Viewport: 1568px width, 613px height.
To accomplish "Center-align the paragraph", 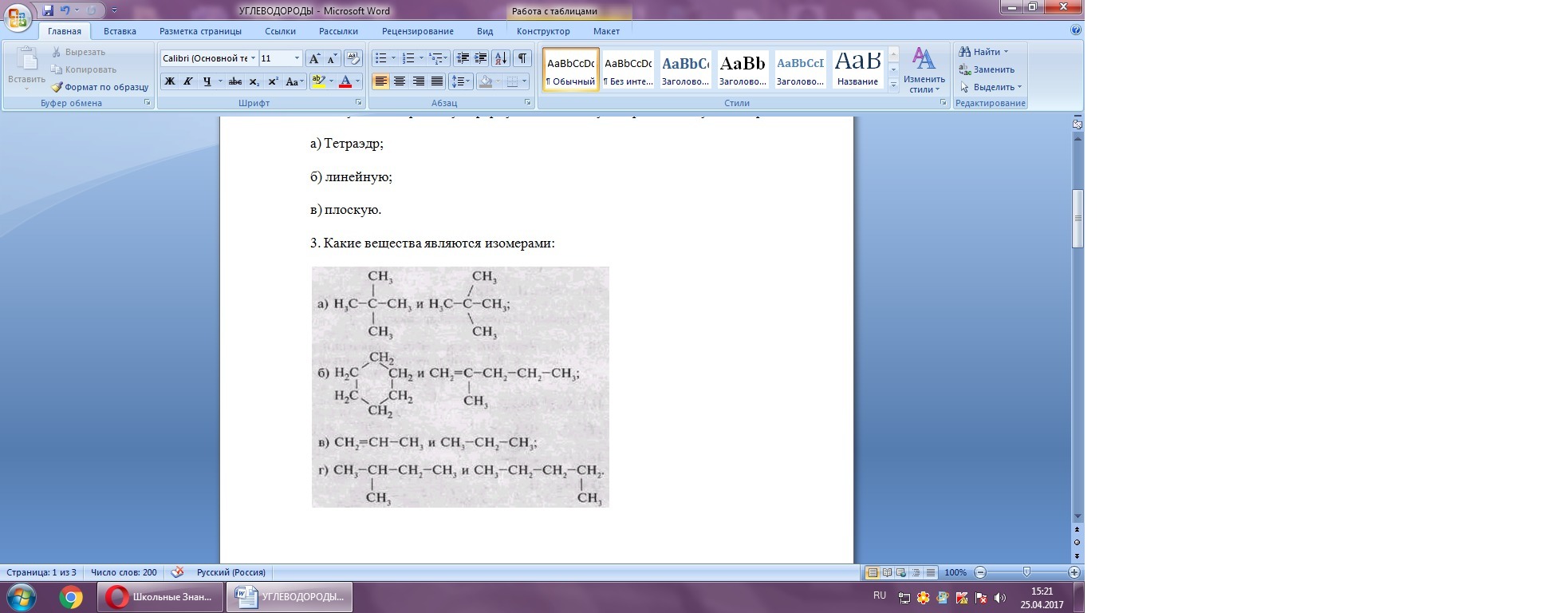I will tap(400, 81).
